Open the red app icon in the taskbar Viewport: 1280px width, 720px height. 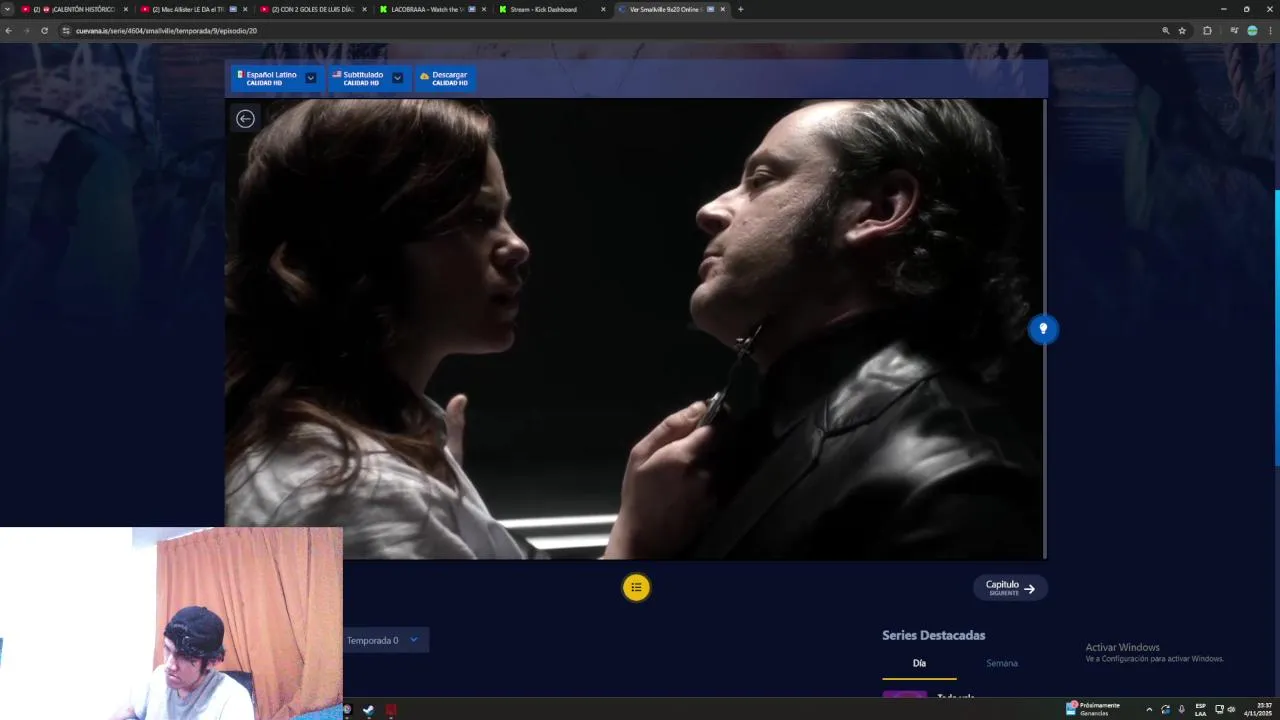tap(391, 711)
